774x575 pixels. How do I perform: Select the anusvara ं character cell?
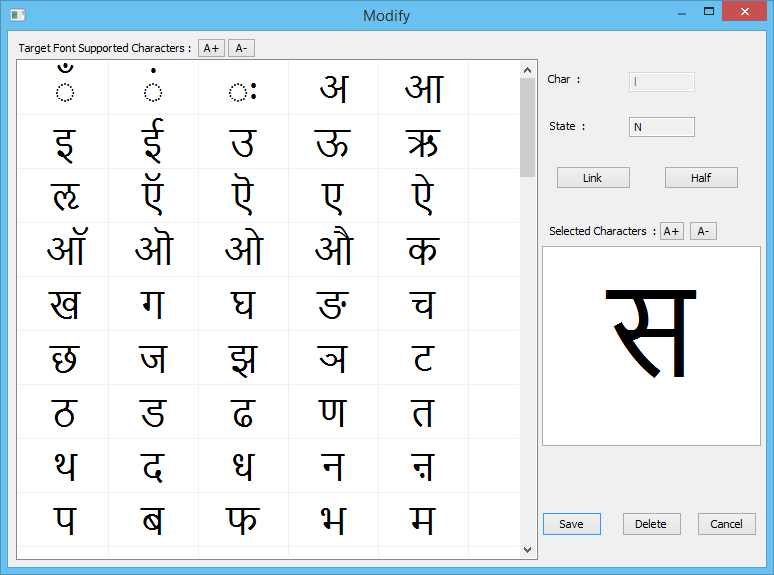pos(154,87)
